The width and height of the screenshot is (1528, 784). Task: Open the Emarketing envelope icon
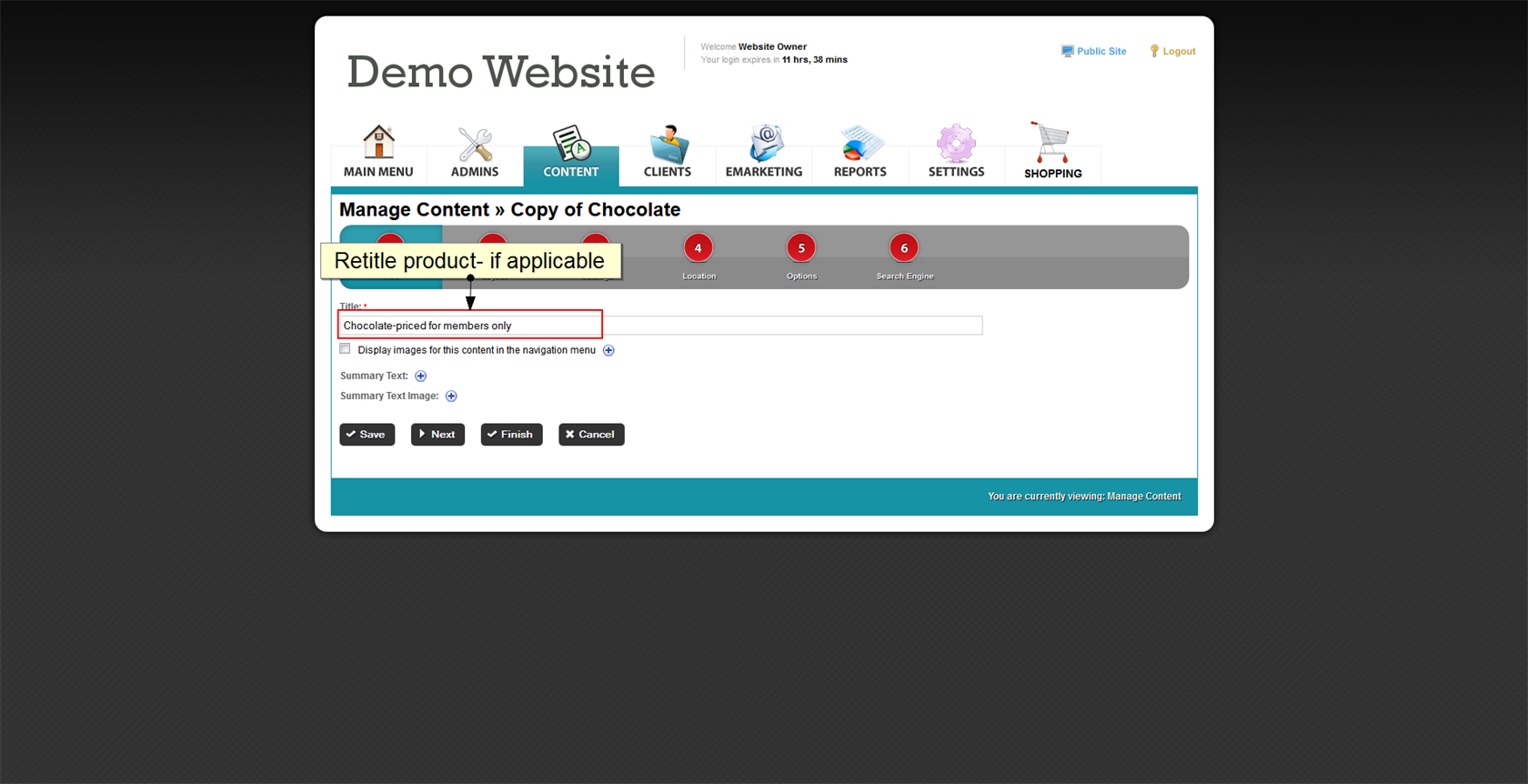click(764, 144)
